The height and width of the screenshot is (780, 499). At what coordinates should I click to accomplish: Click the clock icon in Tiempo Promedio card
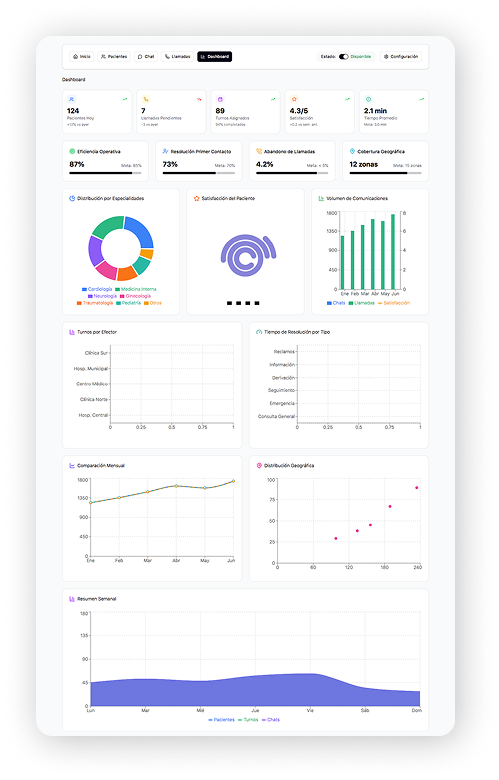[368, 99]
